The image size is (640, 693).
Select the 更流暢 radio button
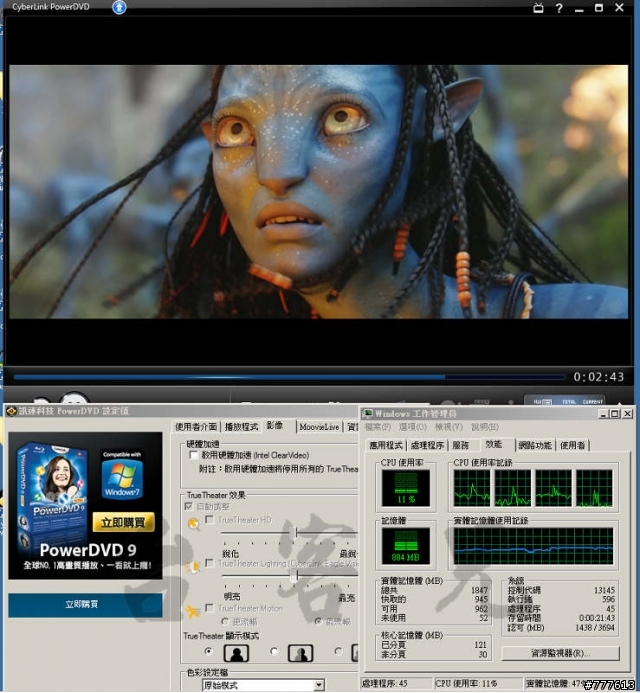[x=225, y=622]
